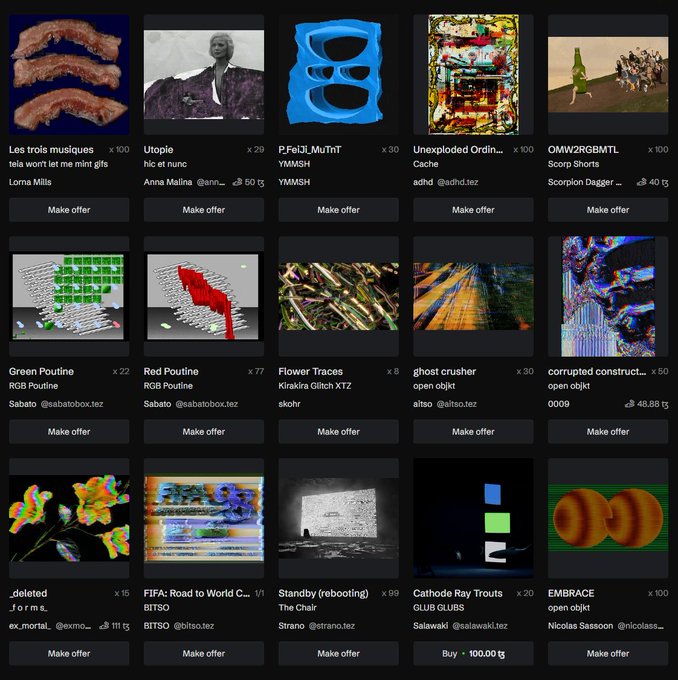Open the FIFA: Road to World C... thumbnail

click(203, 518)
